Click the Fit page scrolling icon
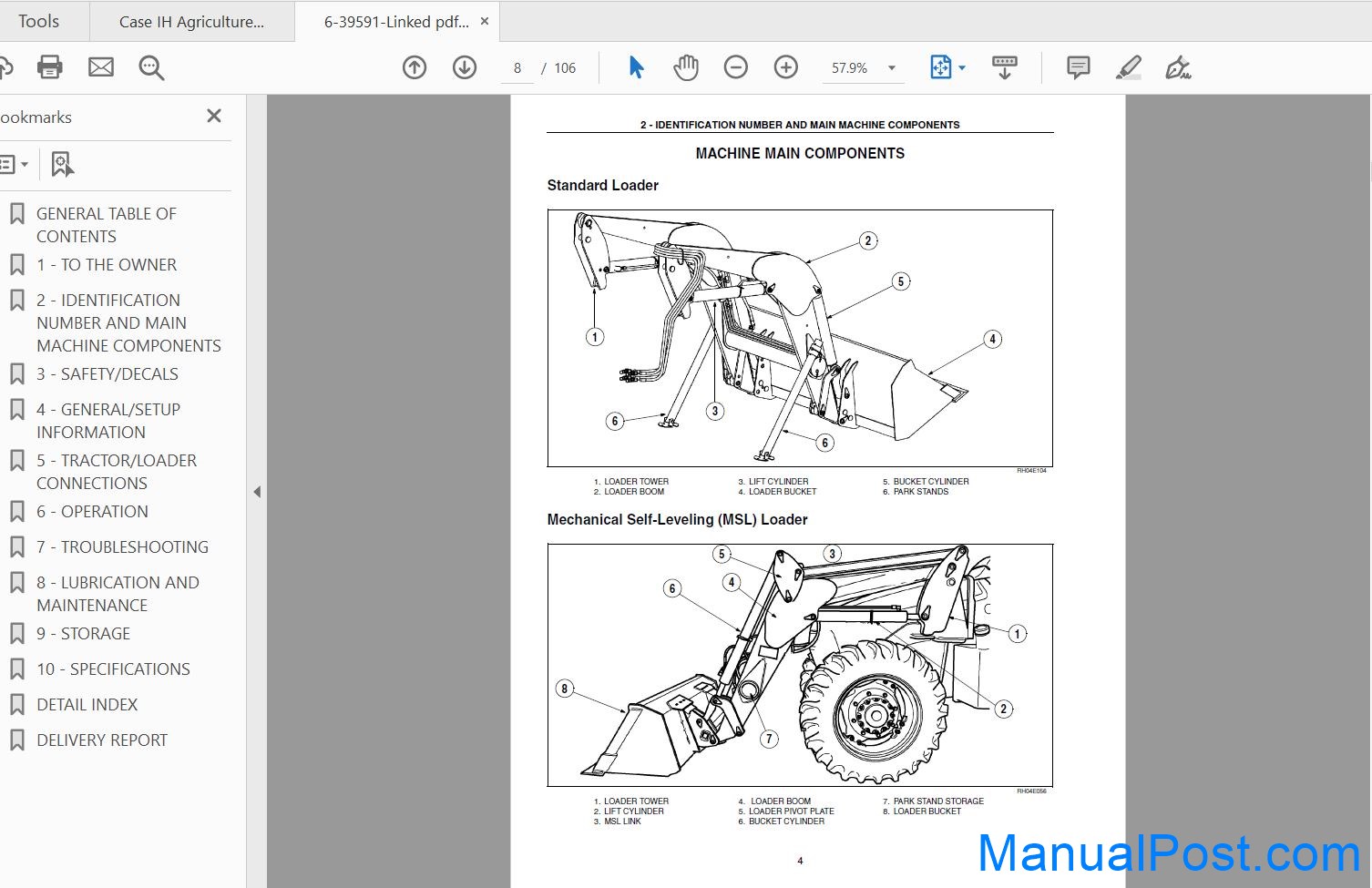Image resolution: width=1372 pixels, height=888 pixels. pyautogui.click(x=941, y=67)
